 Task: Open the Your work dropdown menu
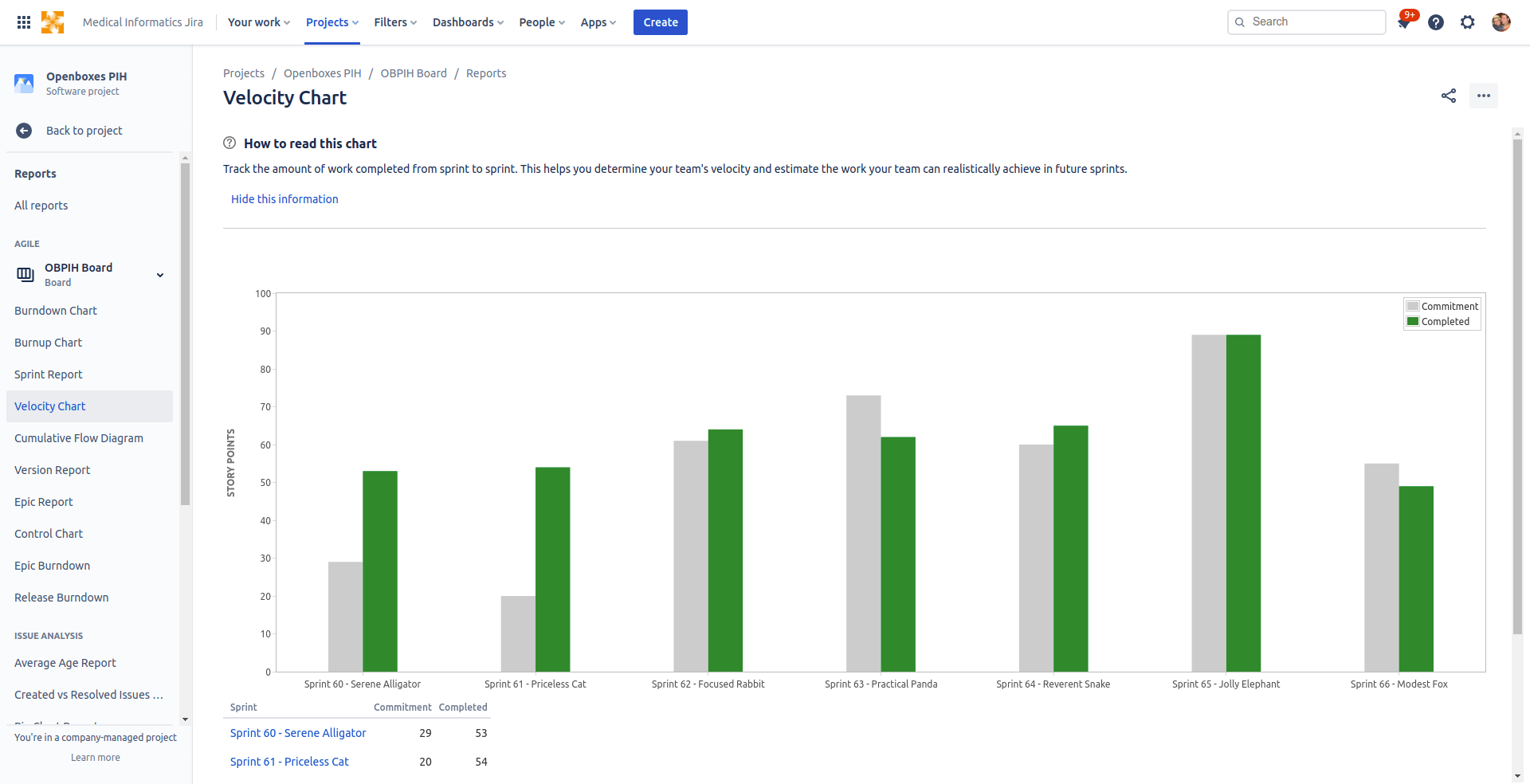point(259,22)
